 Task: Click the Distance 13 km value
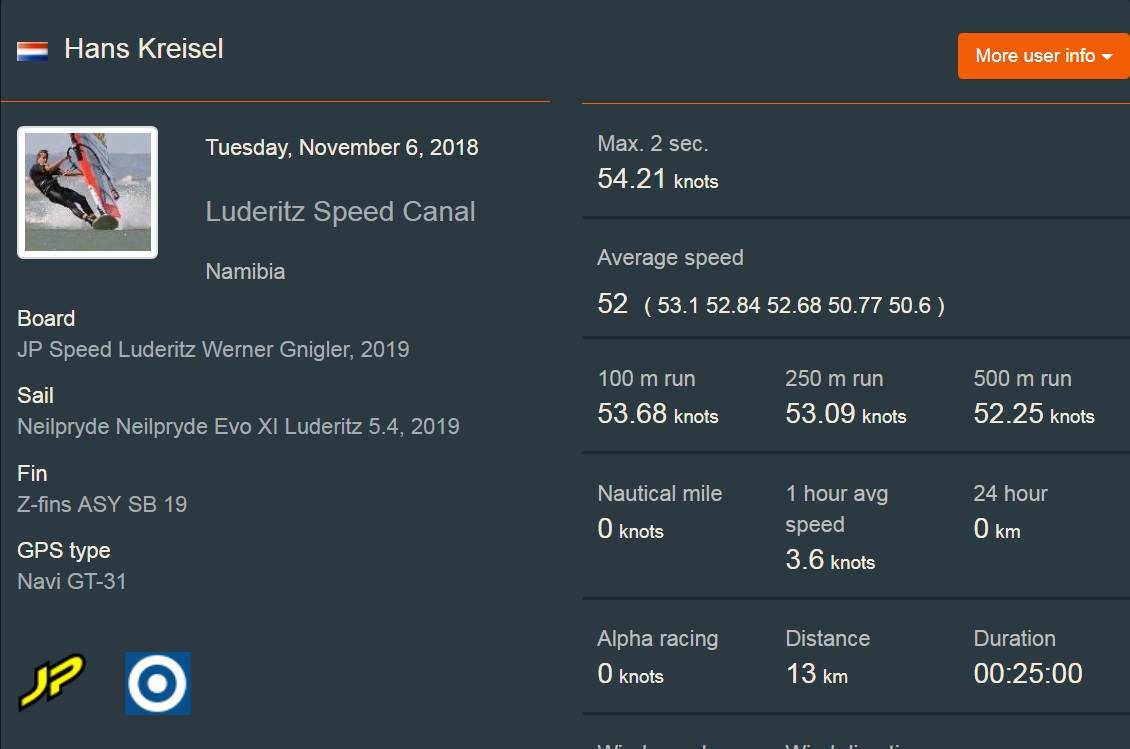pos(816,674)
